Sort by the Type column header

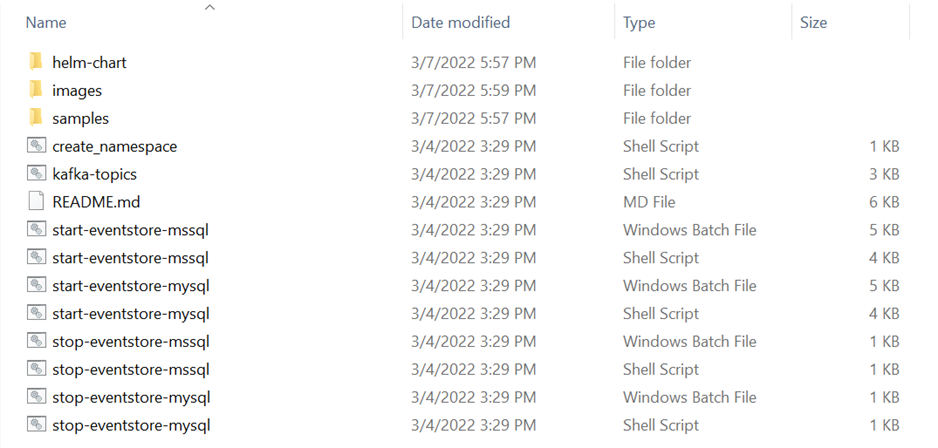click(639, 22)
